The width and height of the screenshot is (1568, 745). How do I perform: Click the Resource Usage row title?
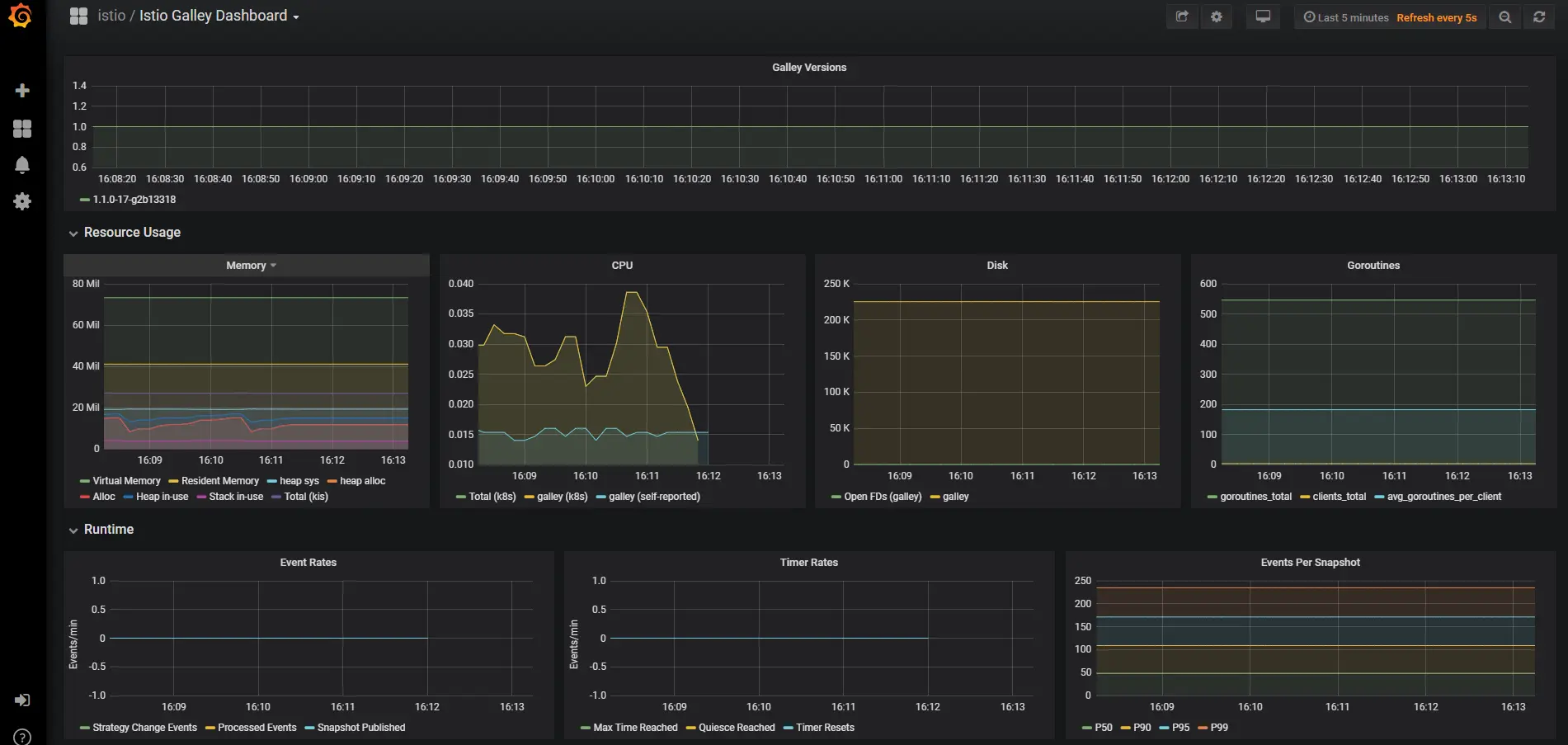click(x=132, y=233)
